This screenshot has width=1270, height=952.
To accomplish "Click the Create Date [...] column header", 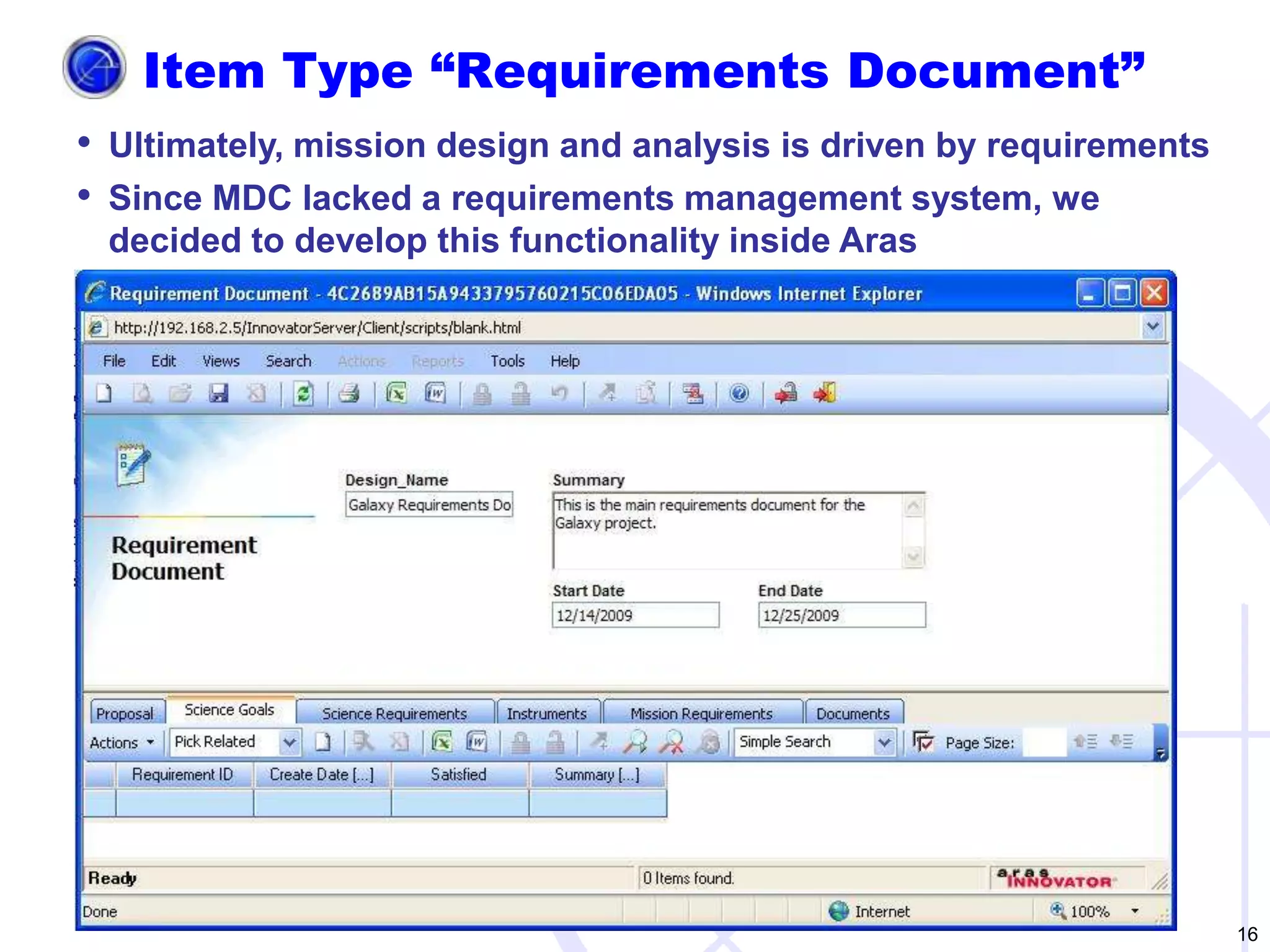I will tap(322, 775).
